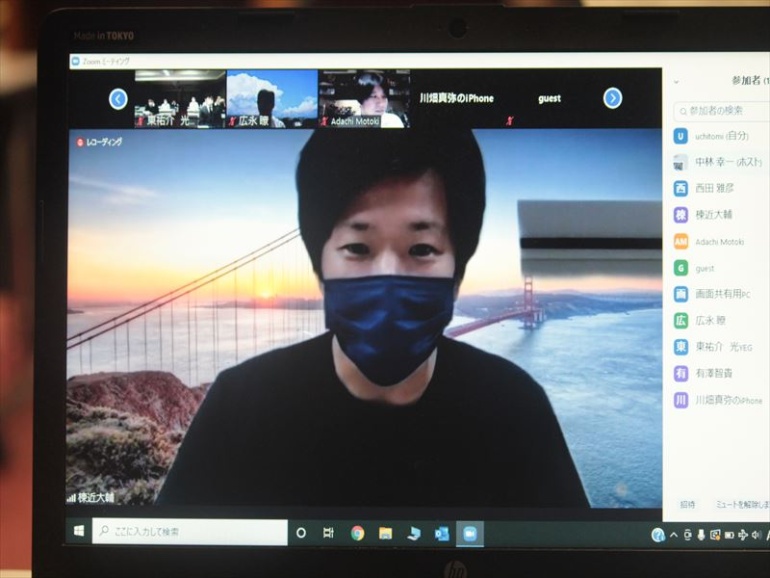
Task: Open the Windows Start menu
Action: 77,531
